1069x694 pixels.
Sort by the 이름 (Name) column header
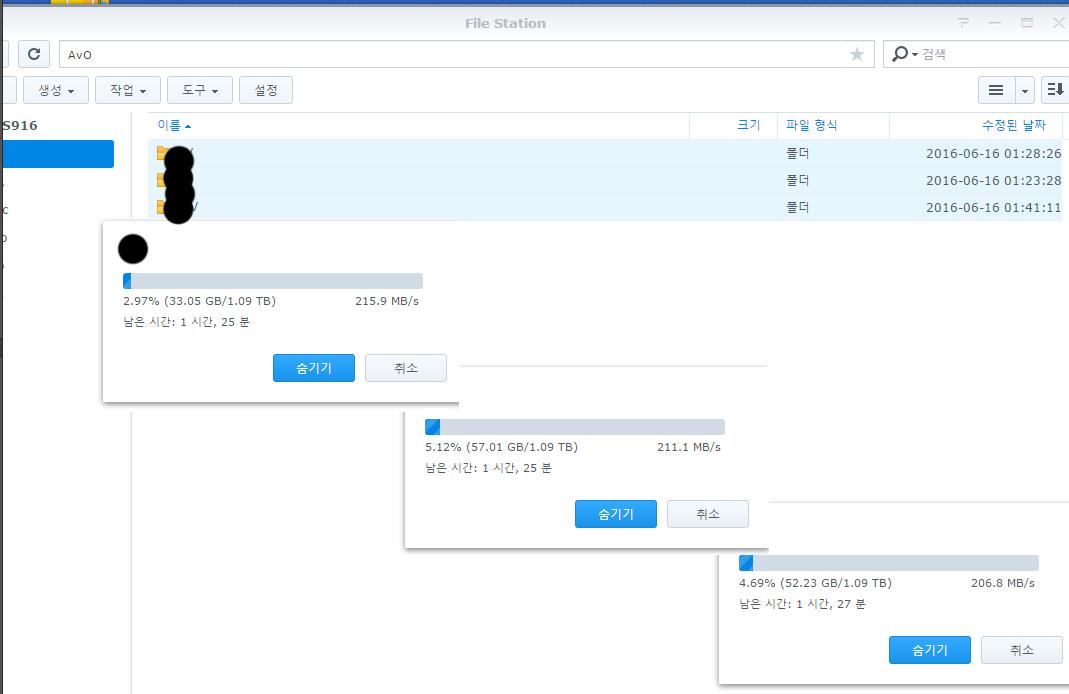(x=170, y=125)
